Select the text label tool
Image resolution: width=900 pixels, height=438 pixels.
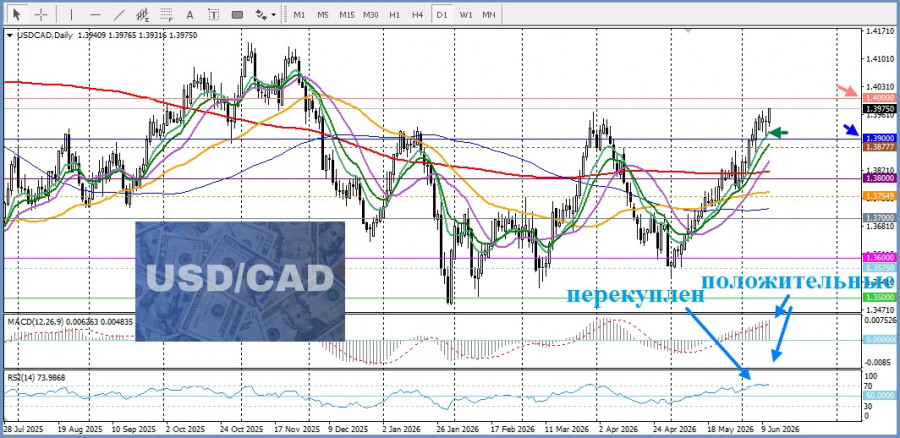[214, 14]
